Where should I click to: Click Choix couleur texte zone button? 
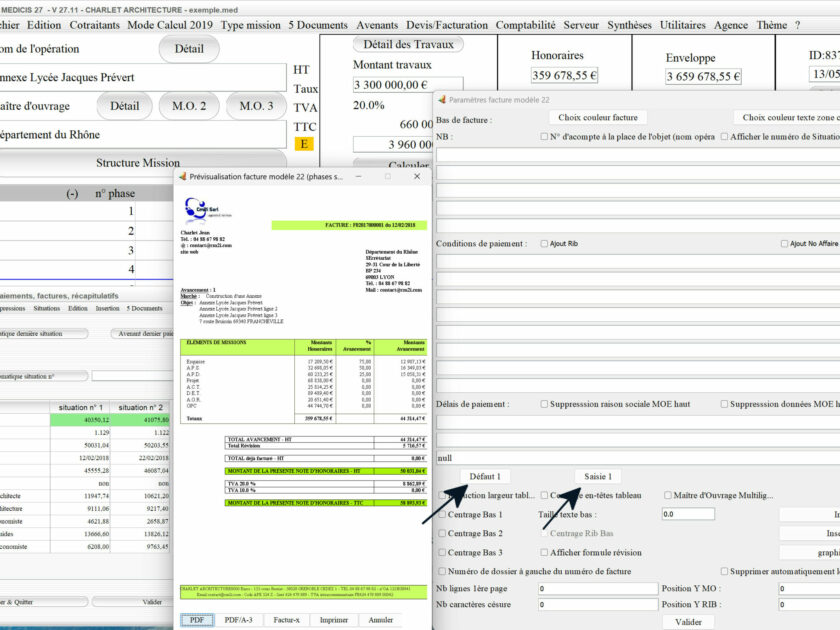coord(788,117)
